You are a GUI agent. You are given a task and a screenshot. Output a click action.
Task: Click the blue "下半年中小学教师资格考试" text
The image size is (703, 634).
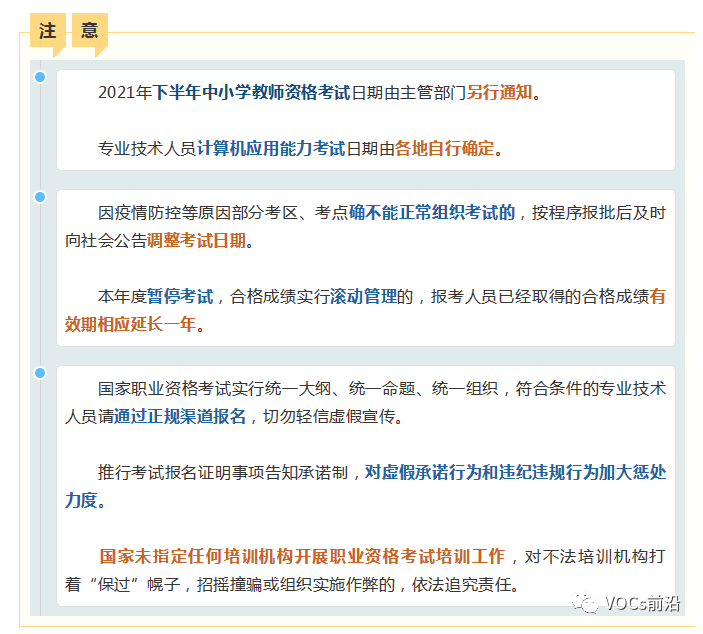click(x=251, y=93)
